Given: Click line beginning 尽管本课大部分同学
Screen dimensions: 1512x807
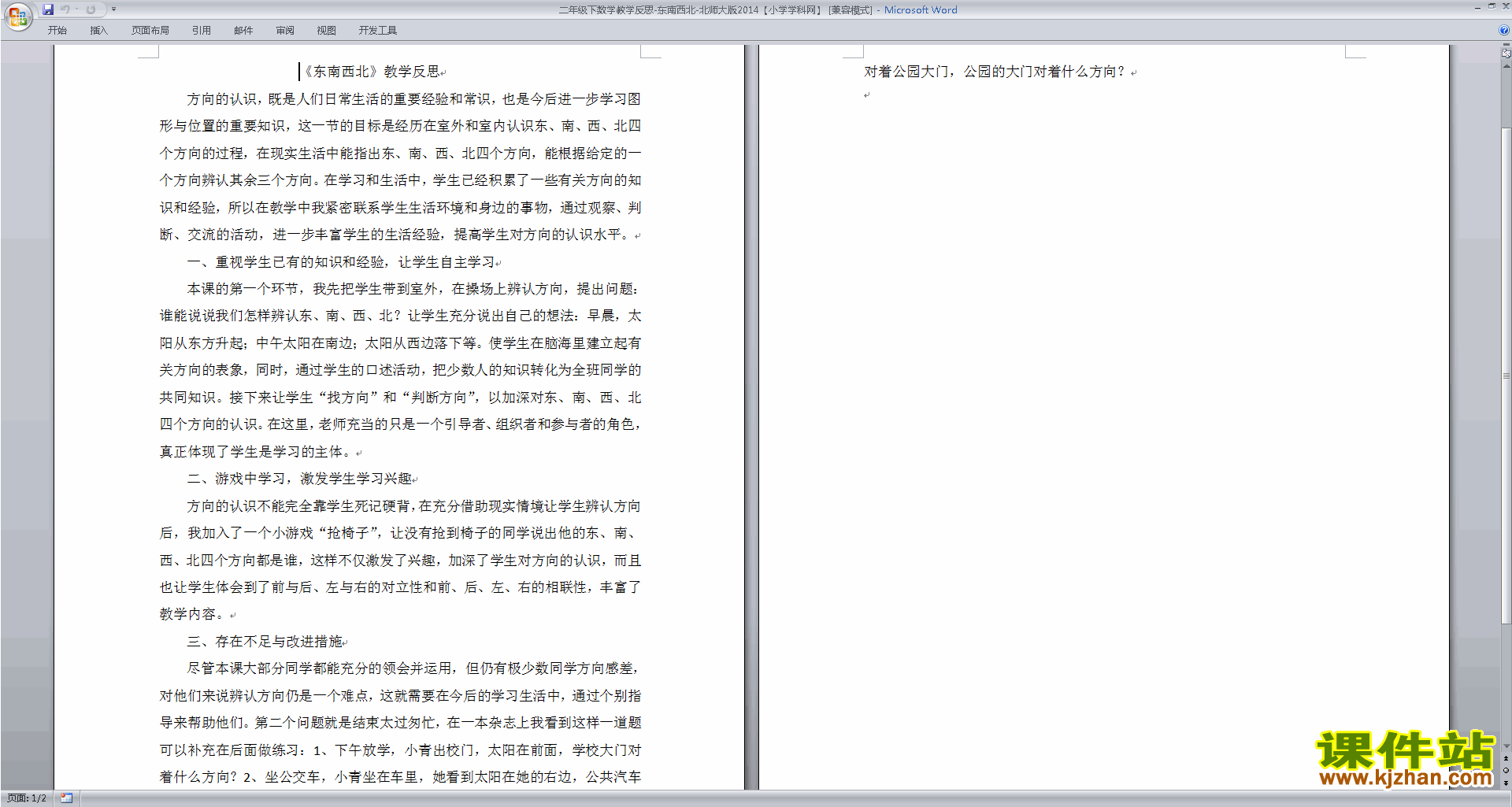Looking at the screenshot, I should tap(413, 668).
